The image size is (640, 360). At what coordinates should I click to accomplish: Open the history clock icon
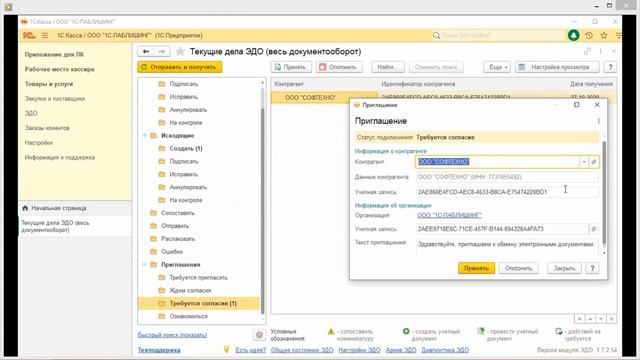click(589, 36)
